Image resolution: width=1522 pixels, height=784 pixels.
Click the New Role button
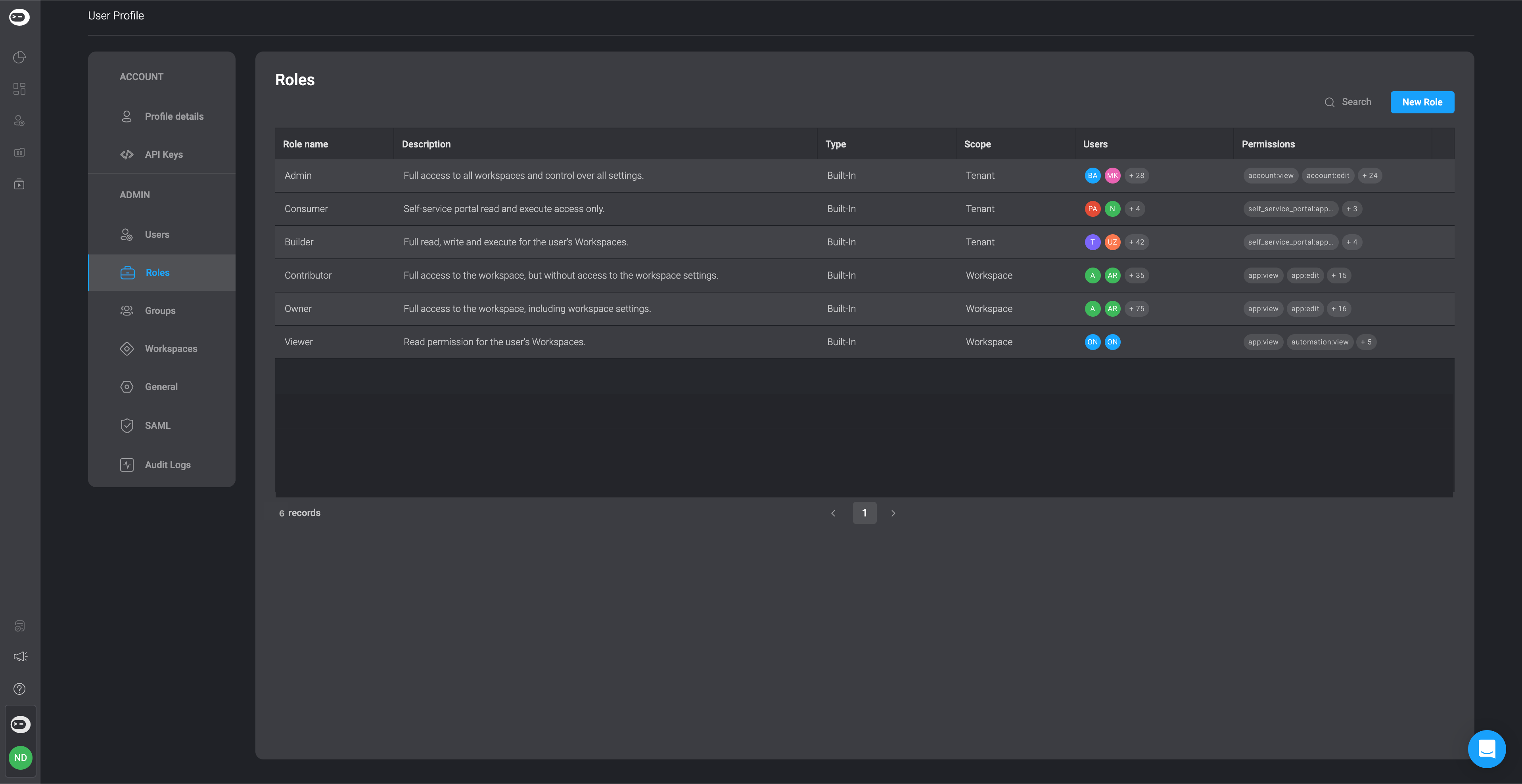1422,102
